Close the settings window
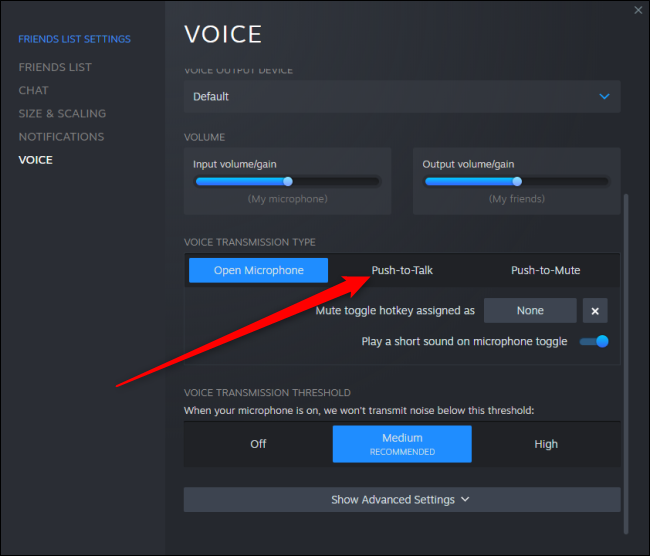 [638, 10]
